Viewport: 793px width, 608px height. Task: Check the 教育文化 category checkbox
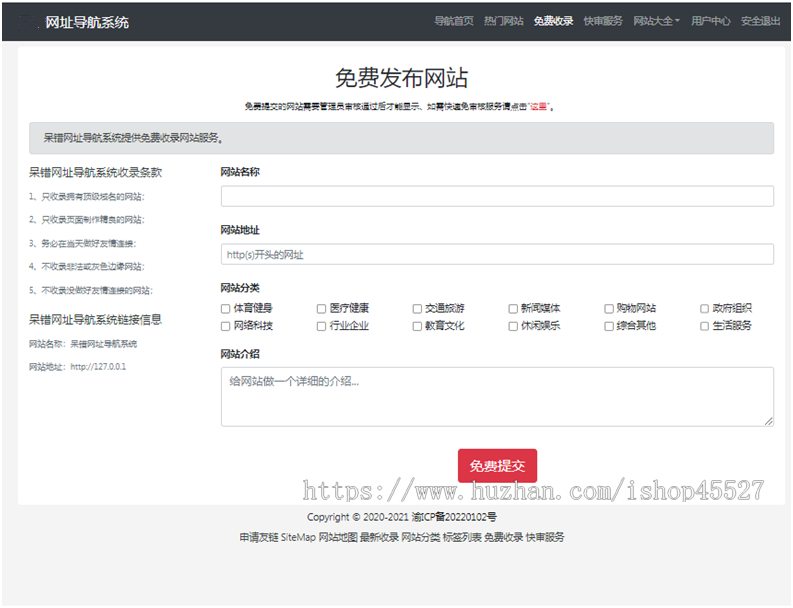[417, 326]
